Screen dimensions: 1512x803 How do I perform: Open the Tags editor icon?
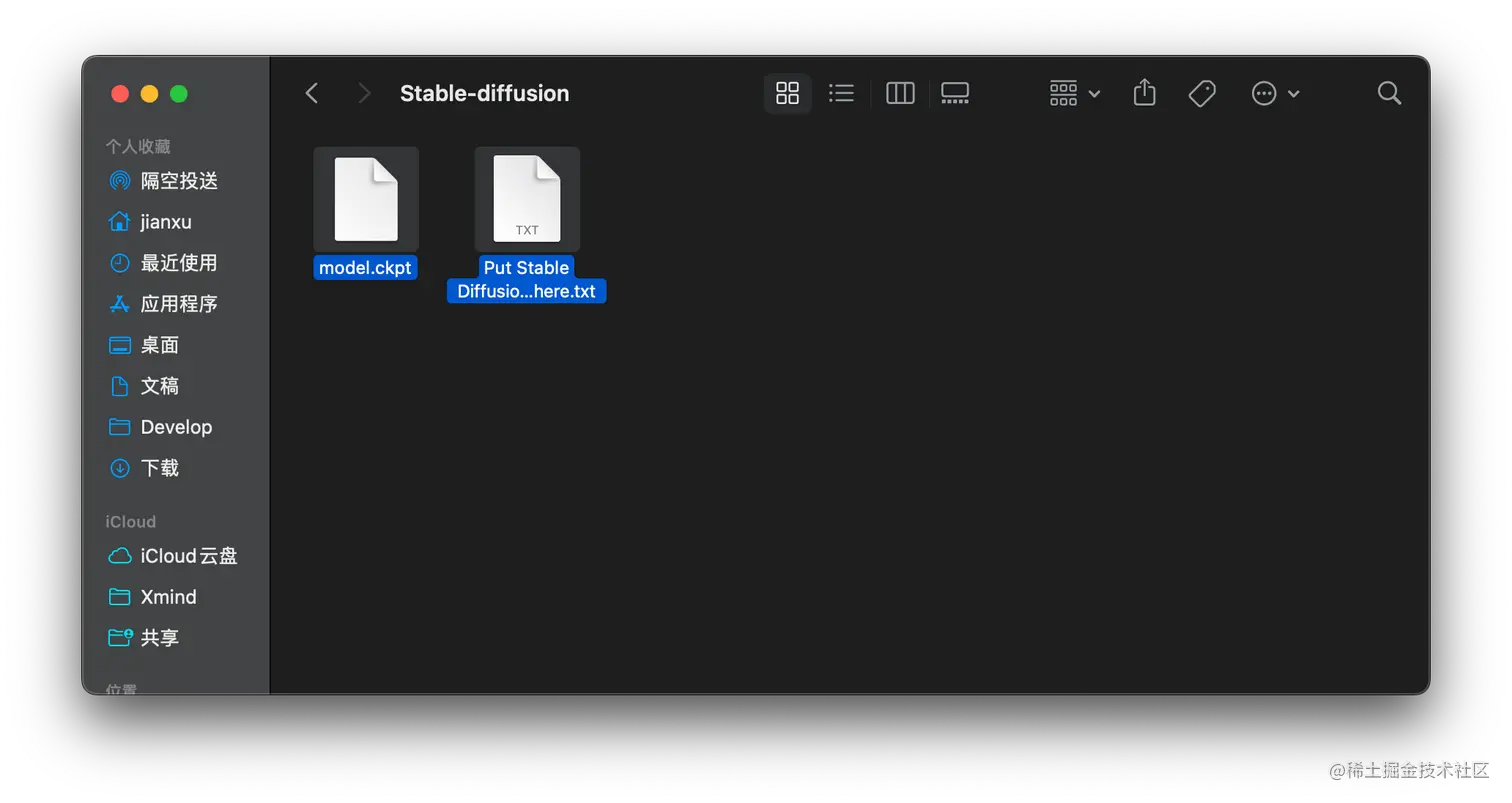tap(1202, 93)
